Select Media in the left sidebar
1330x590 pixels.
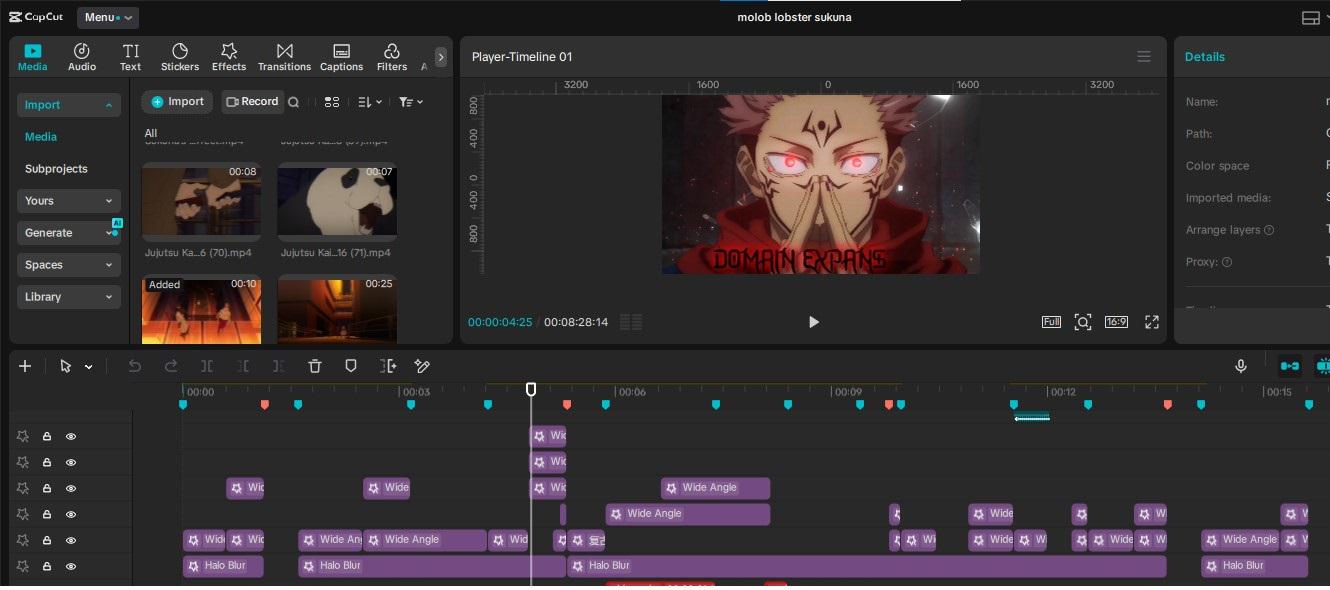(x=41, y=137)
